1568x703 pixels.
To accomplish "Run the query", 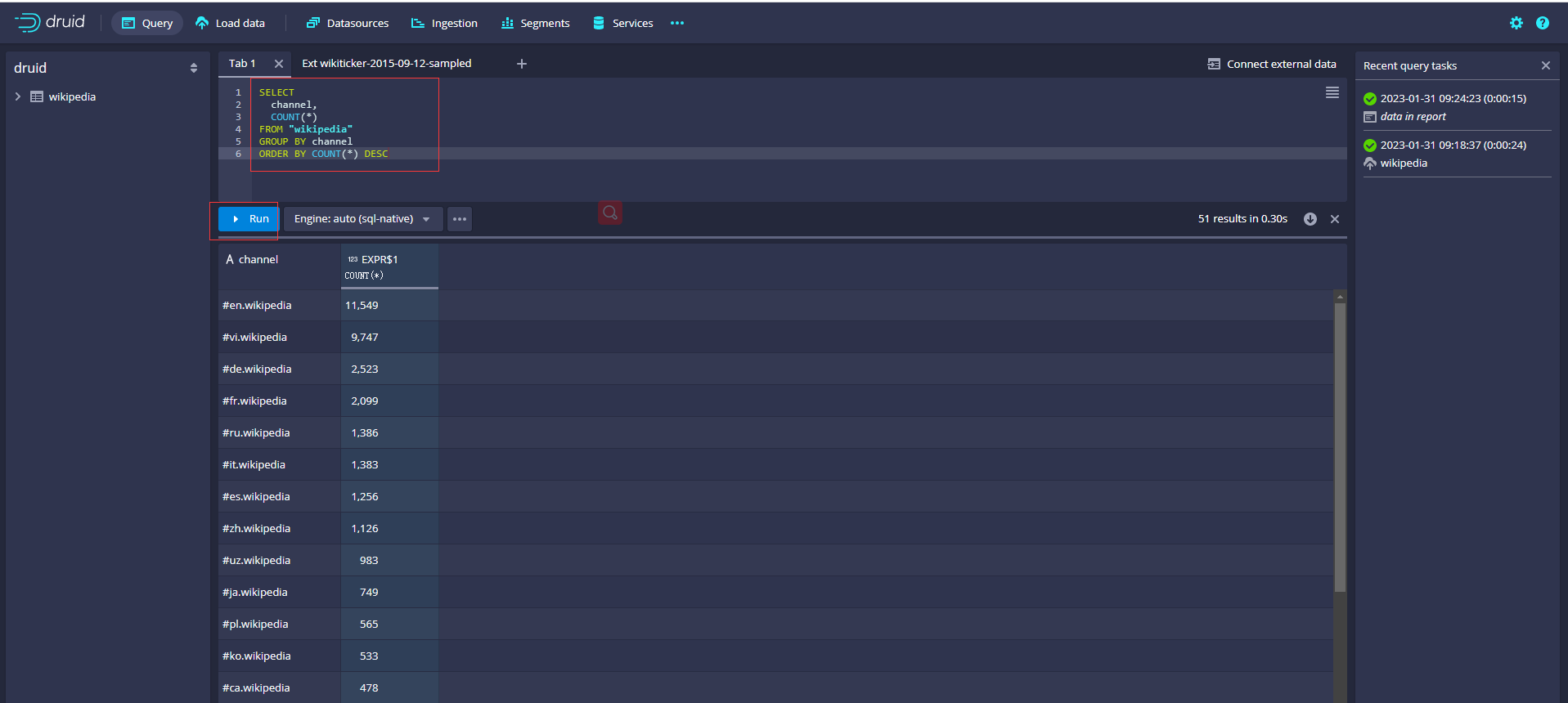I will tap(249, 218).
